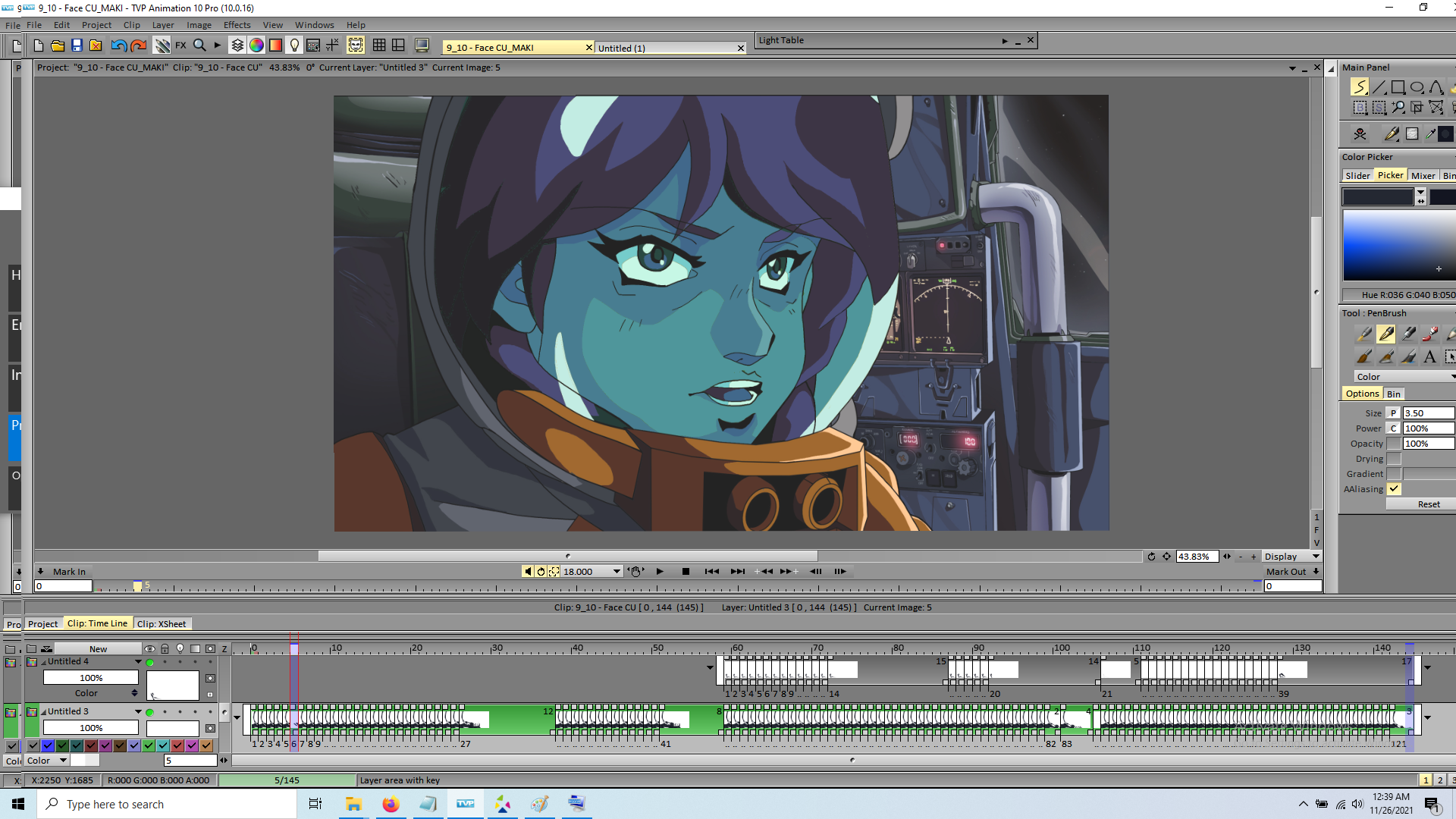Click the New layer button

coord(98,649)
